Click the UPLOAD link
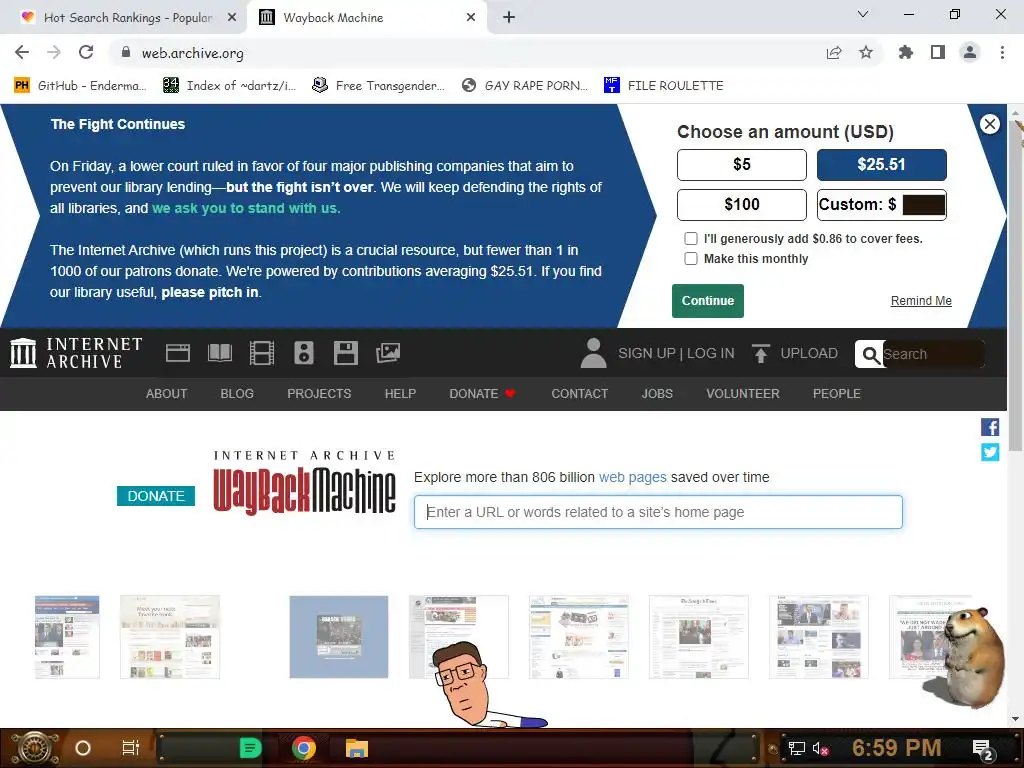The width and height of the screenshot is (1024, 768). coord(809,353)
